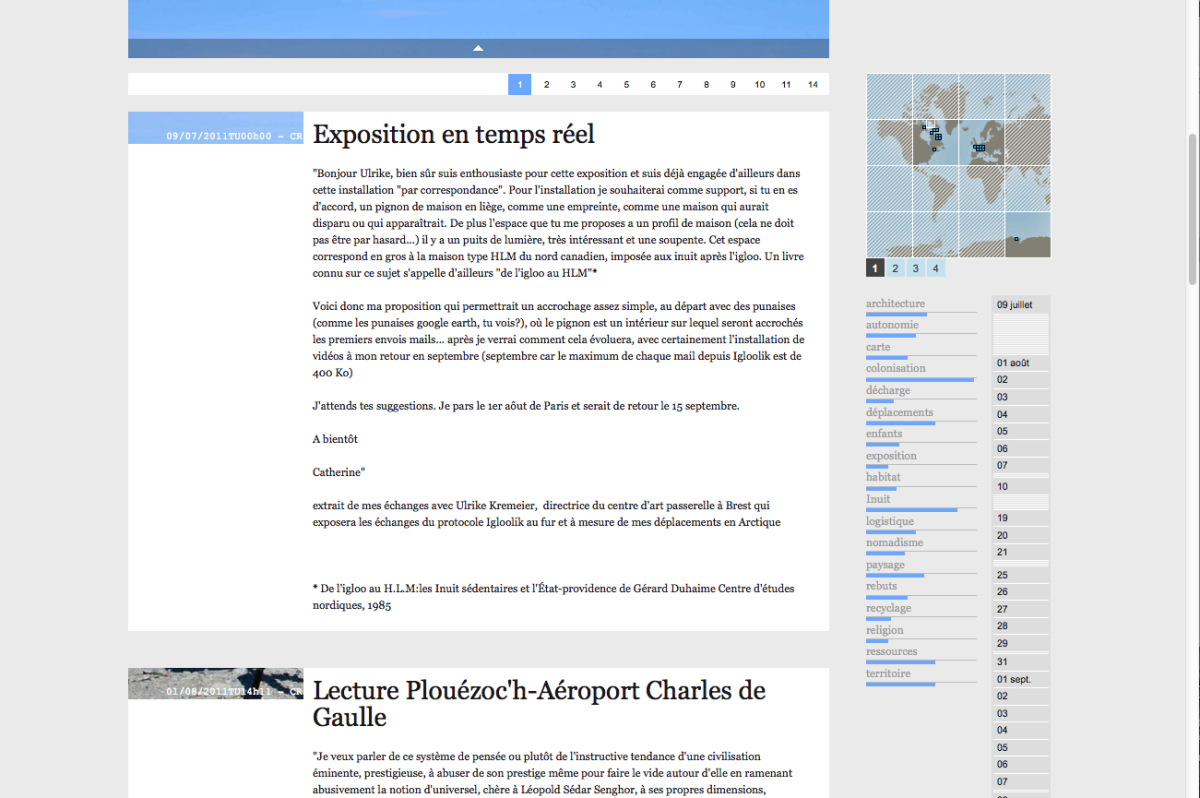Switch to map page 2 below the map

[895, 268]
